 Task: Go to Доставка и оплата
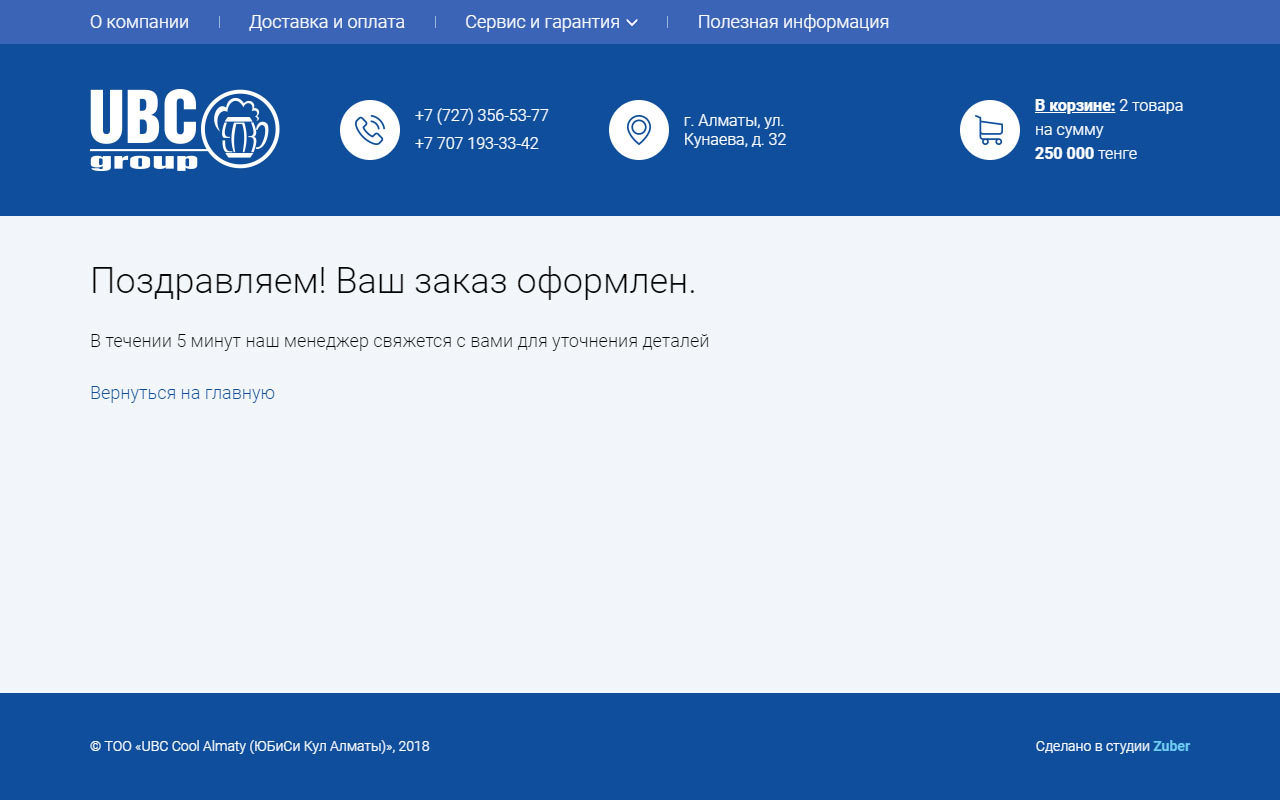pos(327,22)
